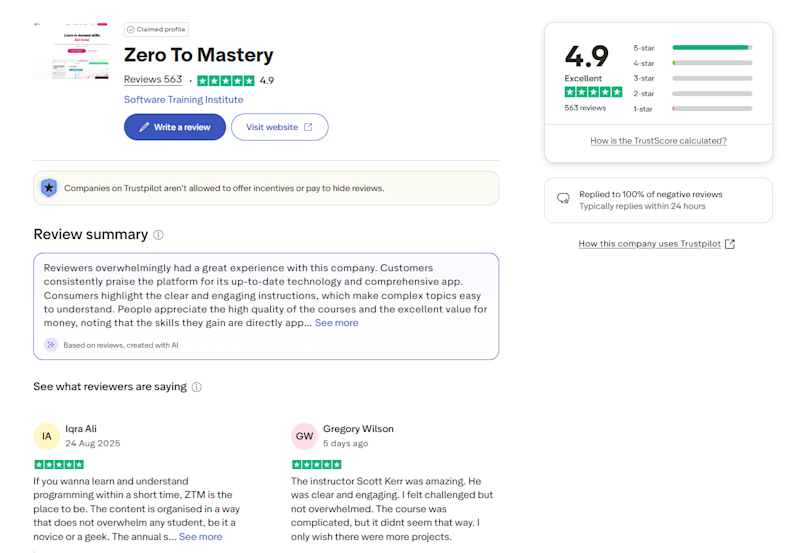Image resolution: width=800 pixels, height=553 pixels.
Task: Open the GW avatar for Gregory Wilson
Action: click(x=305, y=436)
